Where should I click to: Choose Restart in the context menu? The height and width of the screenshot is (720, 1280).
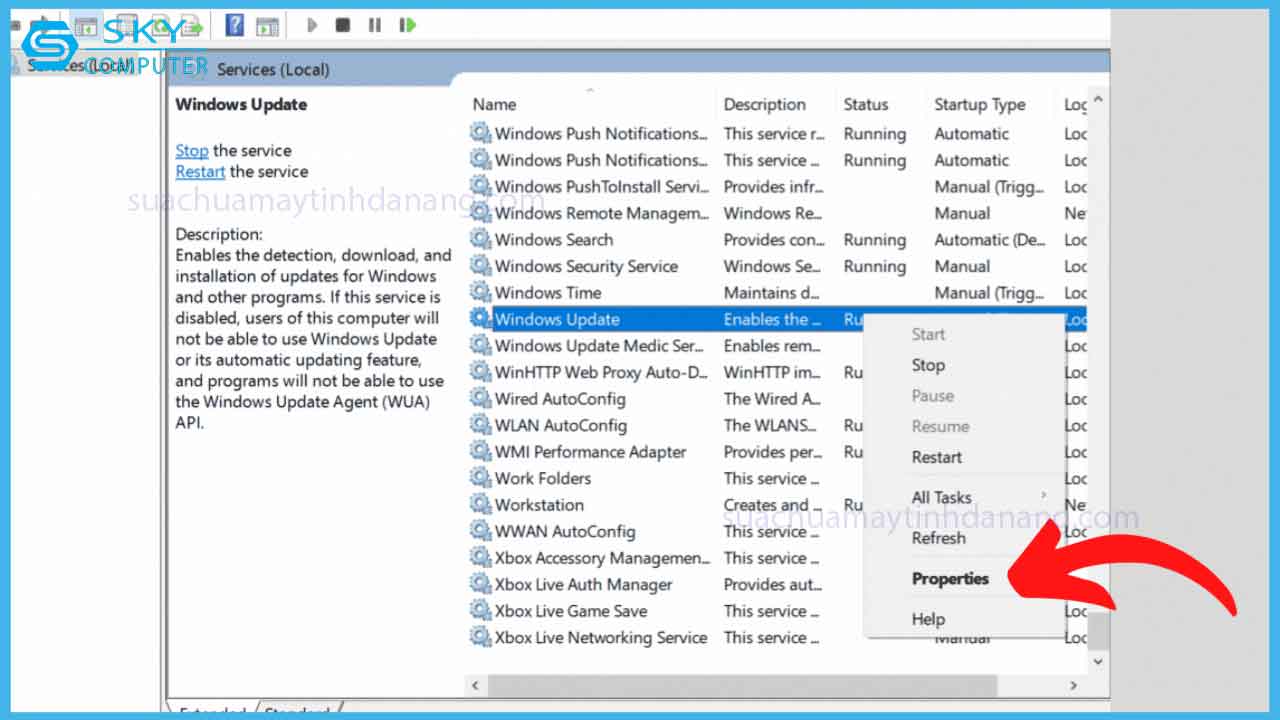point(937,457)
